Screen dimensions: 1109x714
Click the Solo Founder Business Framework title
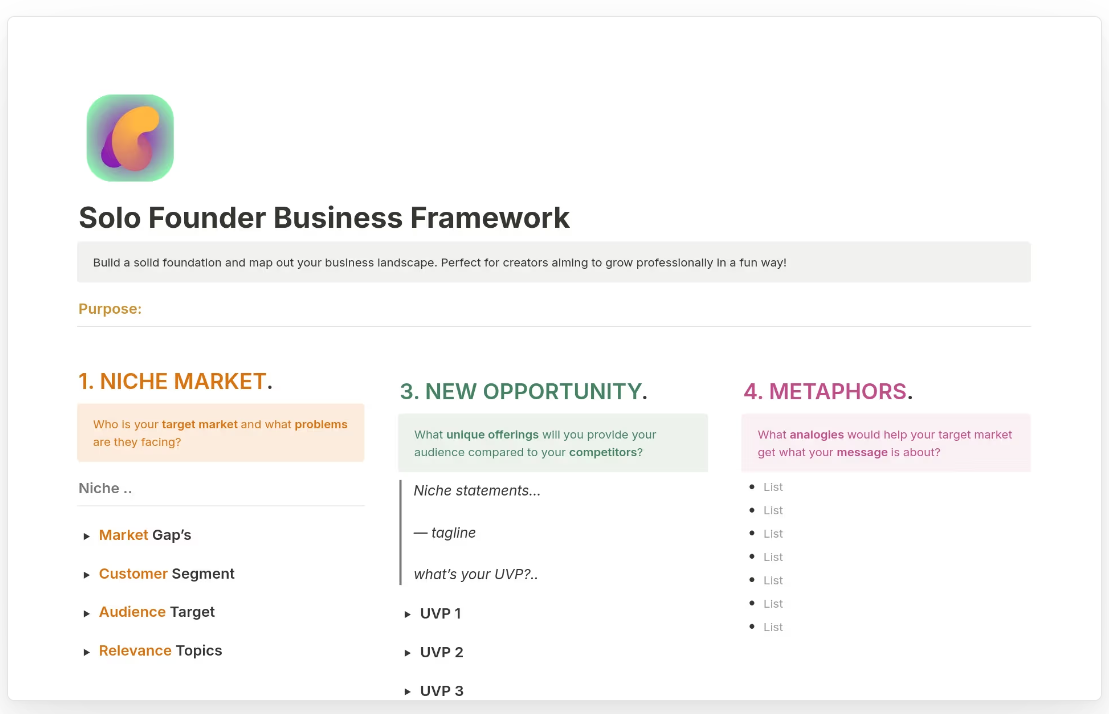click(324, 218)
